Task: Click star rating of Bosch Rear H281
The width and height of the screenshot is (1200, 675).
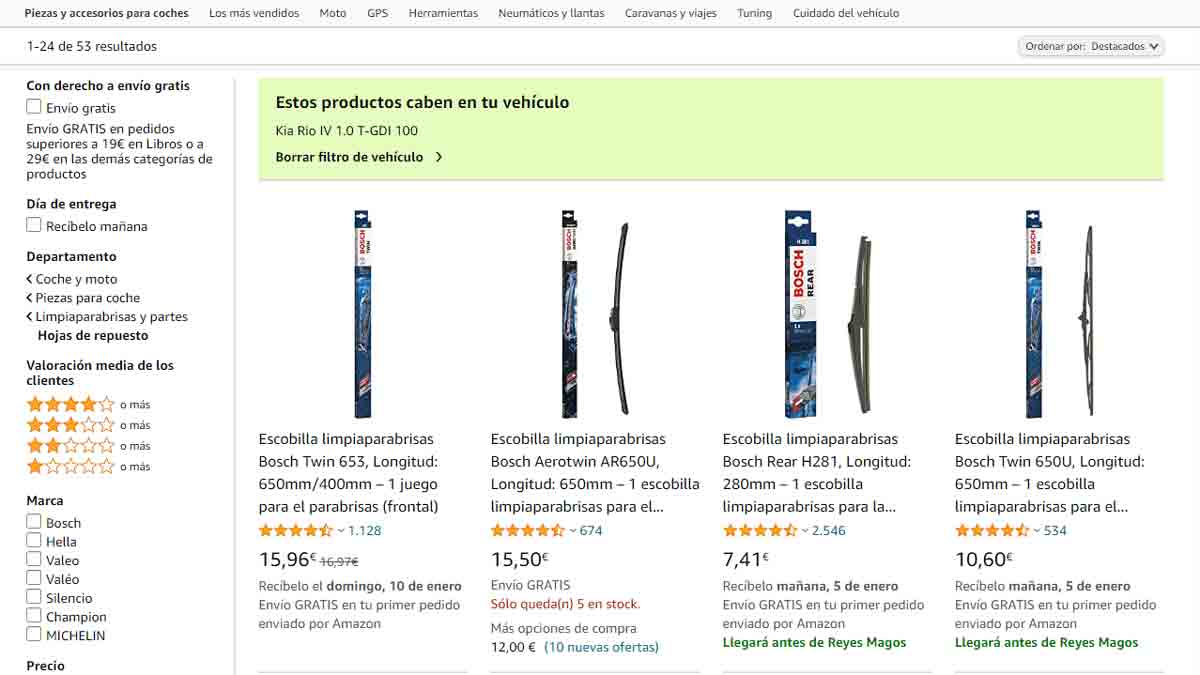Action: pyautogui.click(x=760, y=530)
